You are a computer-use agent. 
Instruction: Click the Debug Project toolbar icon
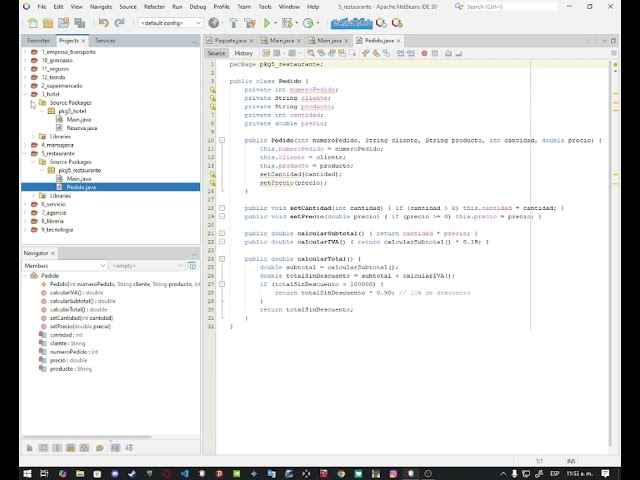tap(287, 23)
